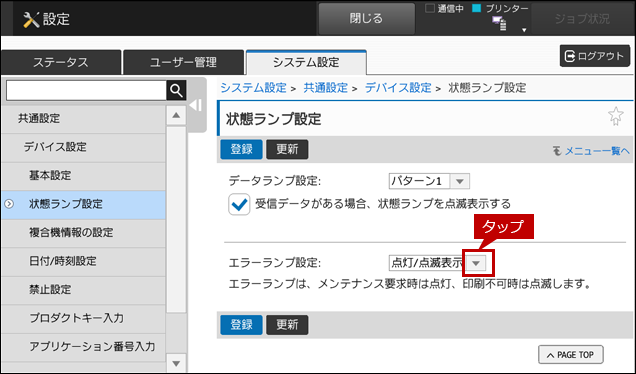Click the sidebar scrollbar track
This screenshot has width=636, height=374.
(x=176, y=239)
